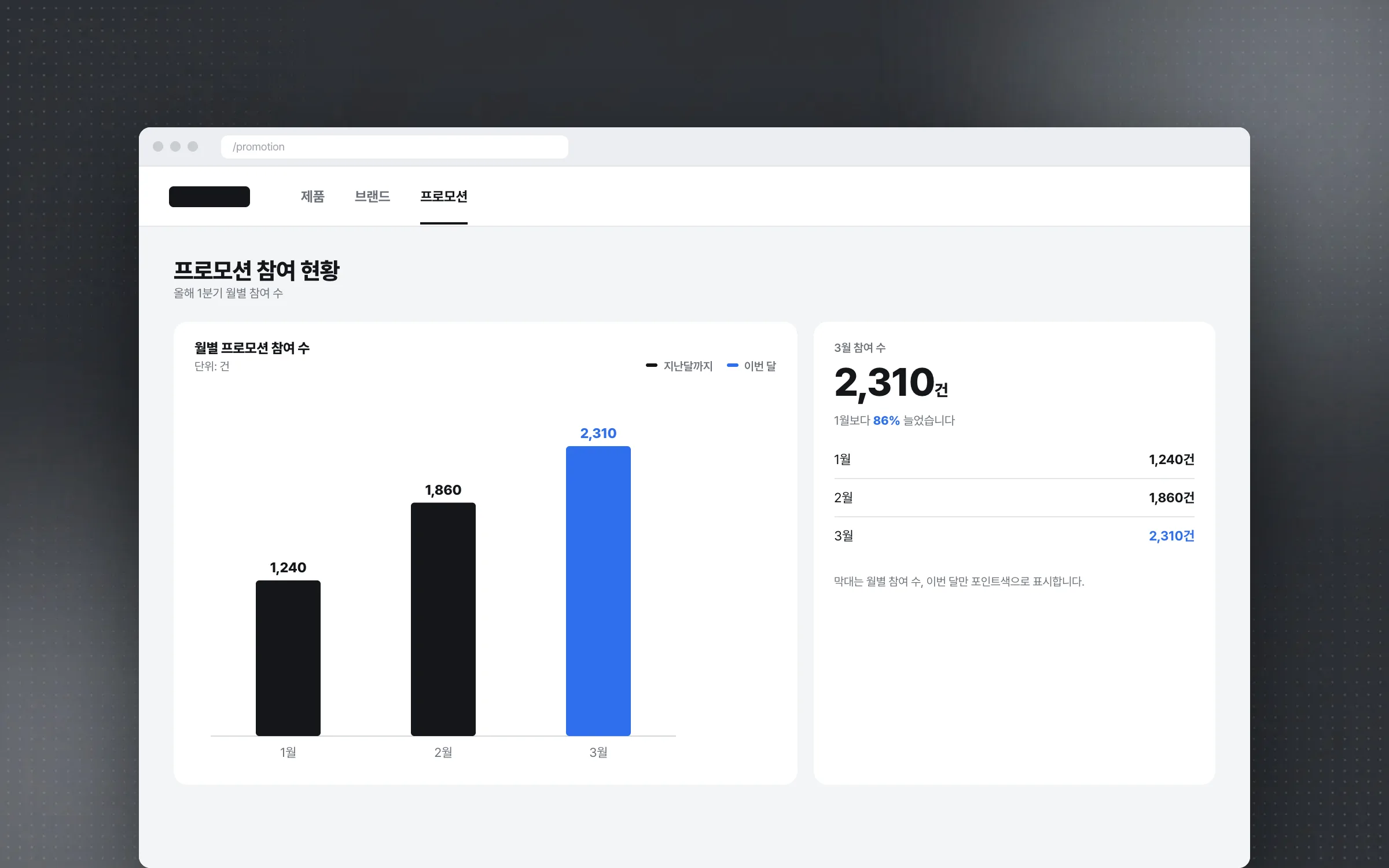Click the 올해 1분기 월별 참여 수 subtitle
1389x868 pixels.
(x=228, y=293)
